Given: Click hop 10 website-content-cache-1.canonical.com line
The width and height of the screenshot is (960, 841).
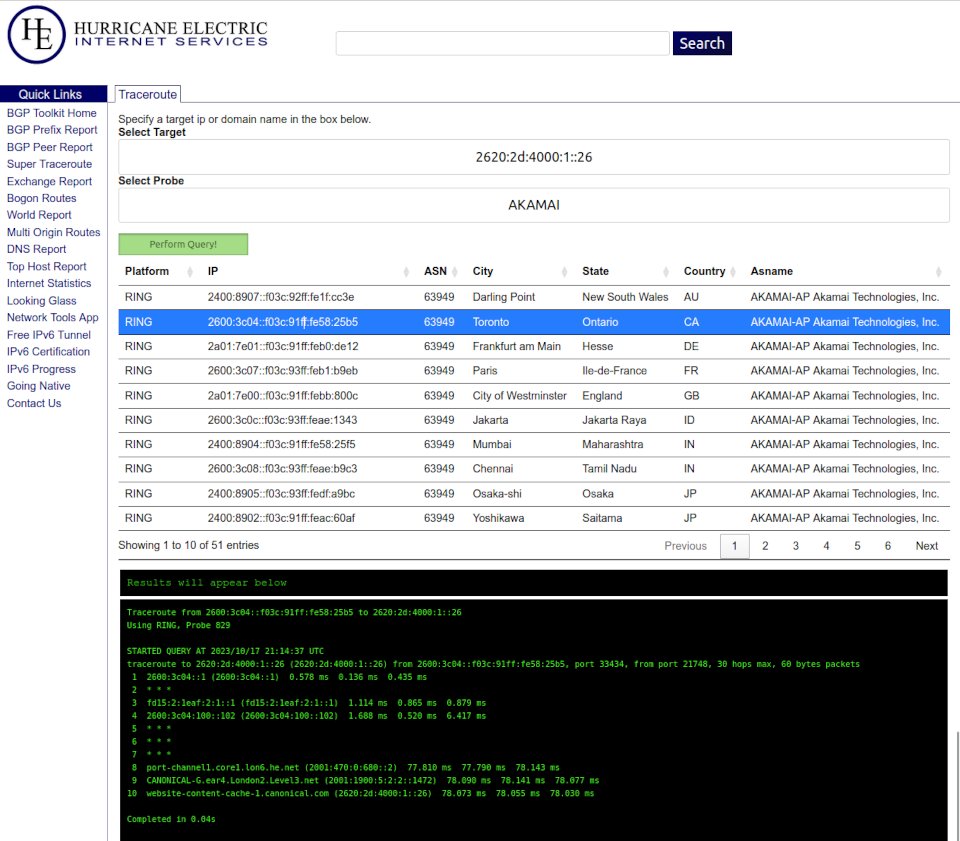Looking at the screenshot, I should pos(361,793).
